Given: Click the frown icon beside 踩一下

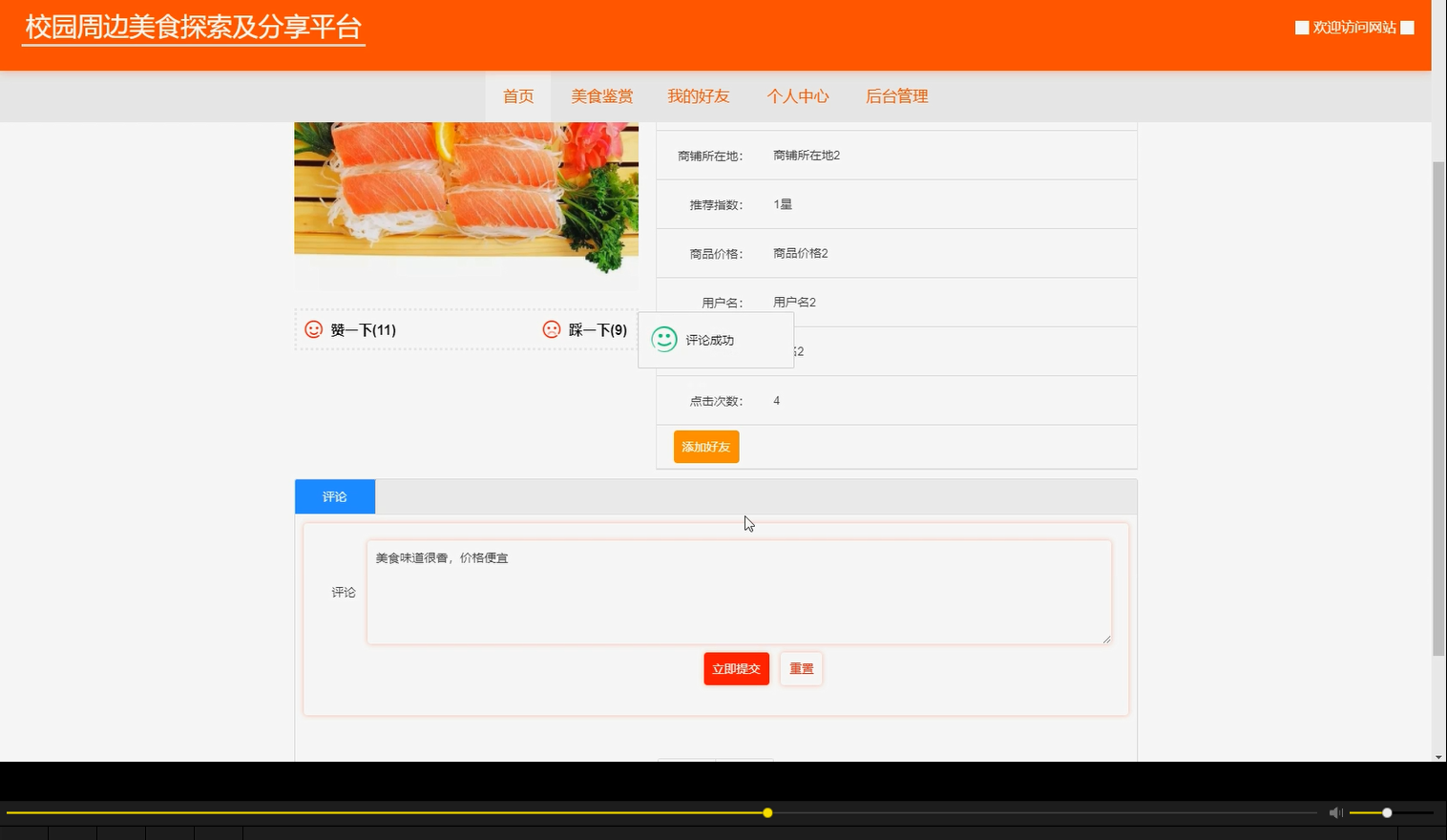Looking at the screenshot, I should point(551,329).
